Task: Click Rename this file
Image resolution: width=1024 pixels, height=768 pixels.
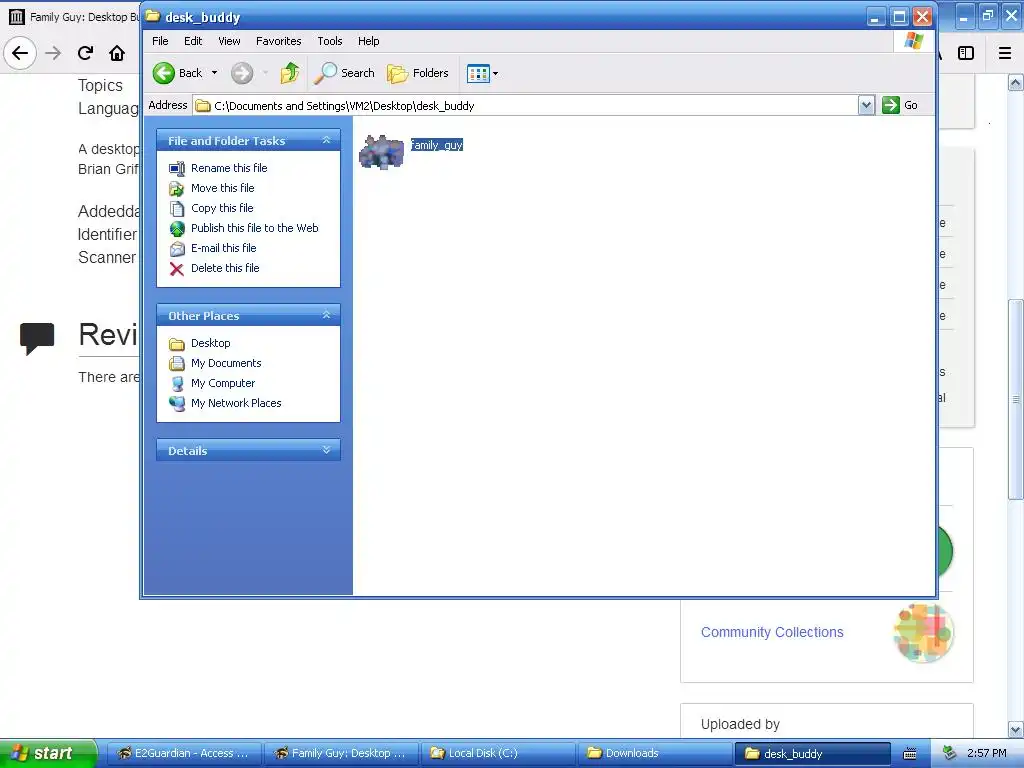Action: click(229, 168)
